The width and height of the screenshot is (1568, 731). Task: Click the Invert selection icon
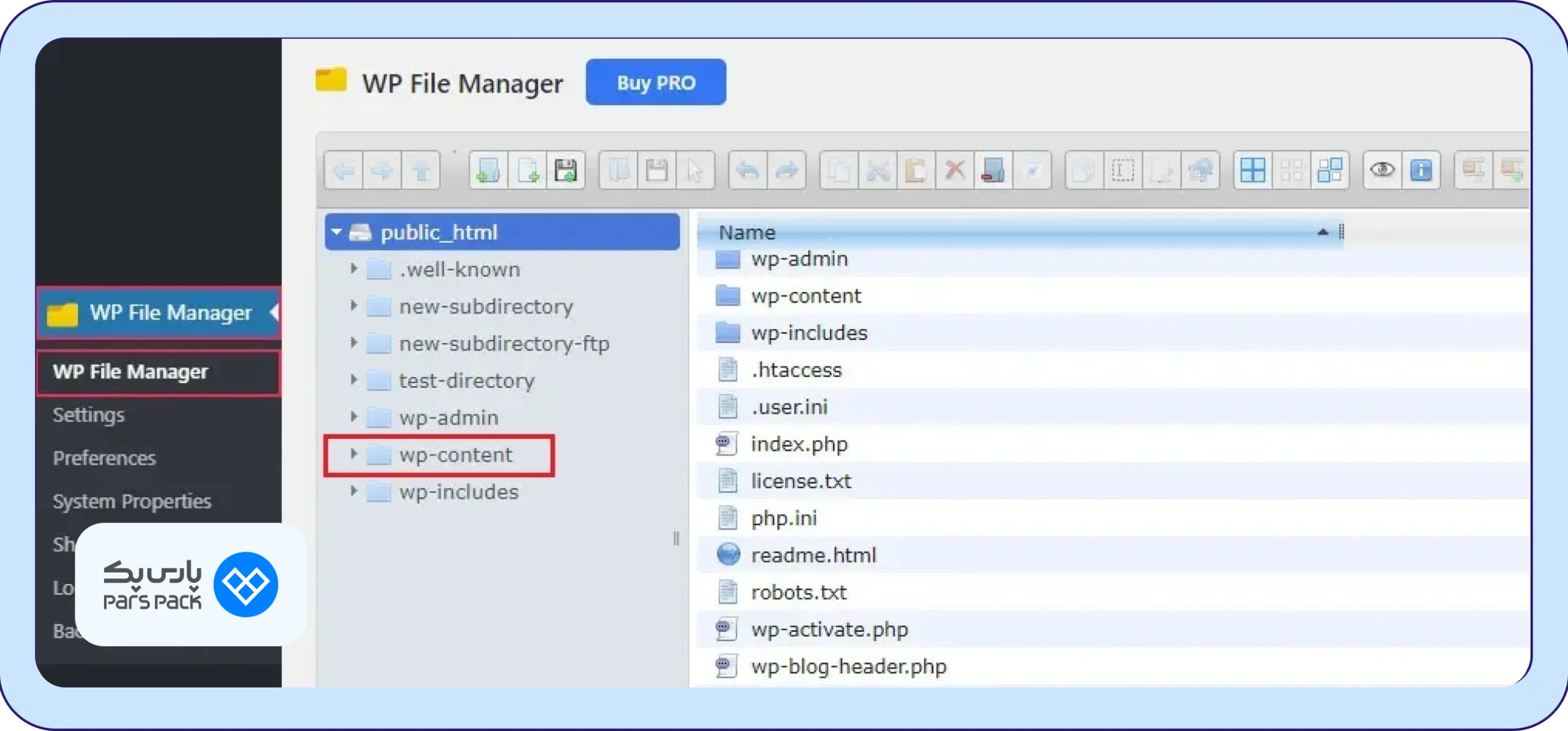pyautogui.click(x=1330, y=170)
